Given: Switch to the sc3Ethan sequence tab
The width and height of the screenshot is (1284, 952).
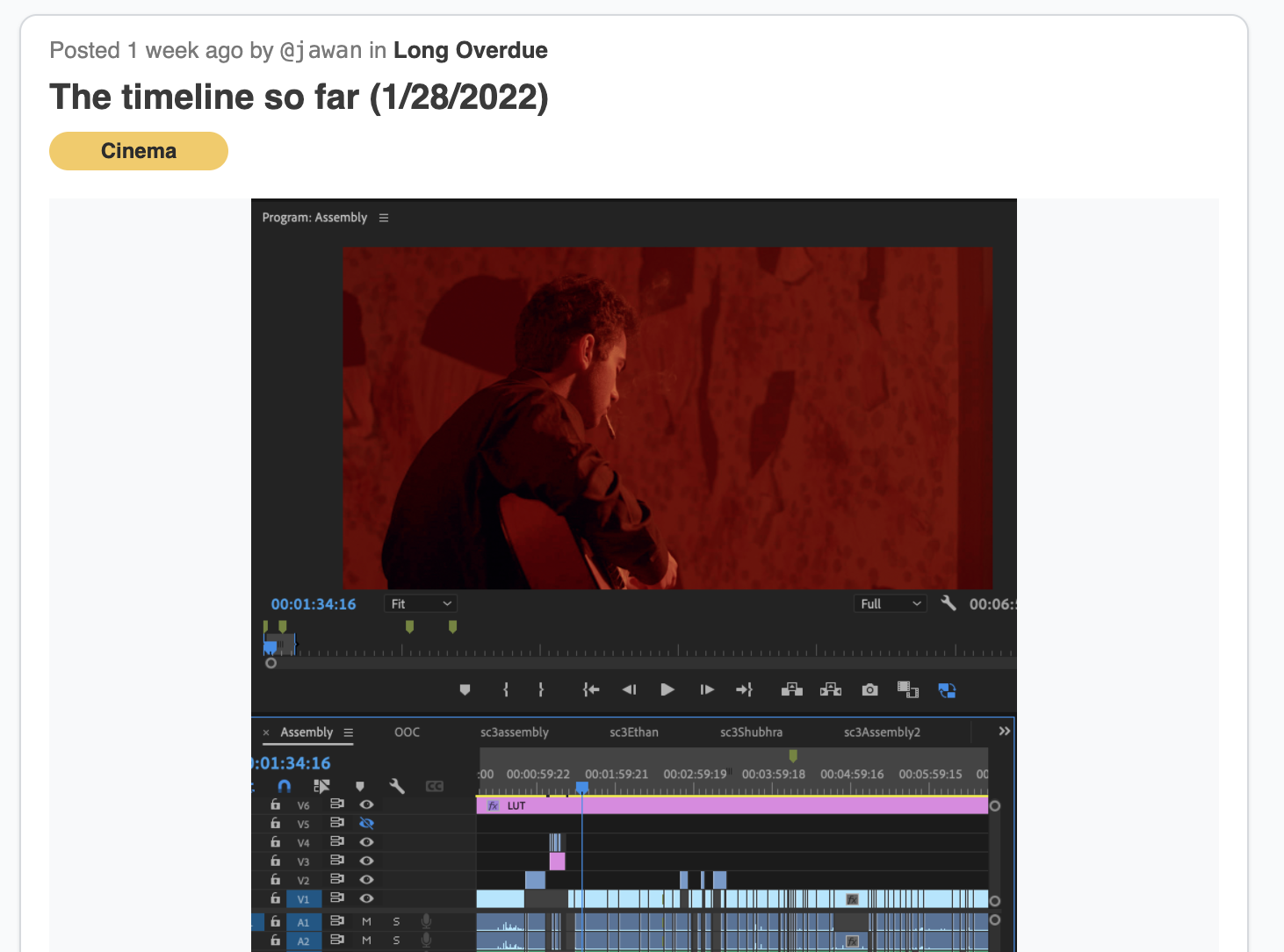Looking at the screenshot, I should [x=633, y=732].
